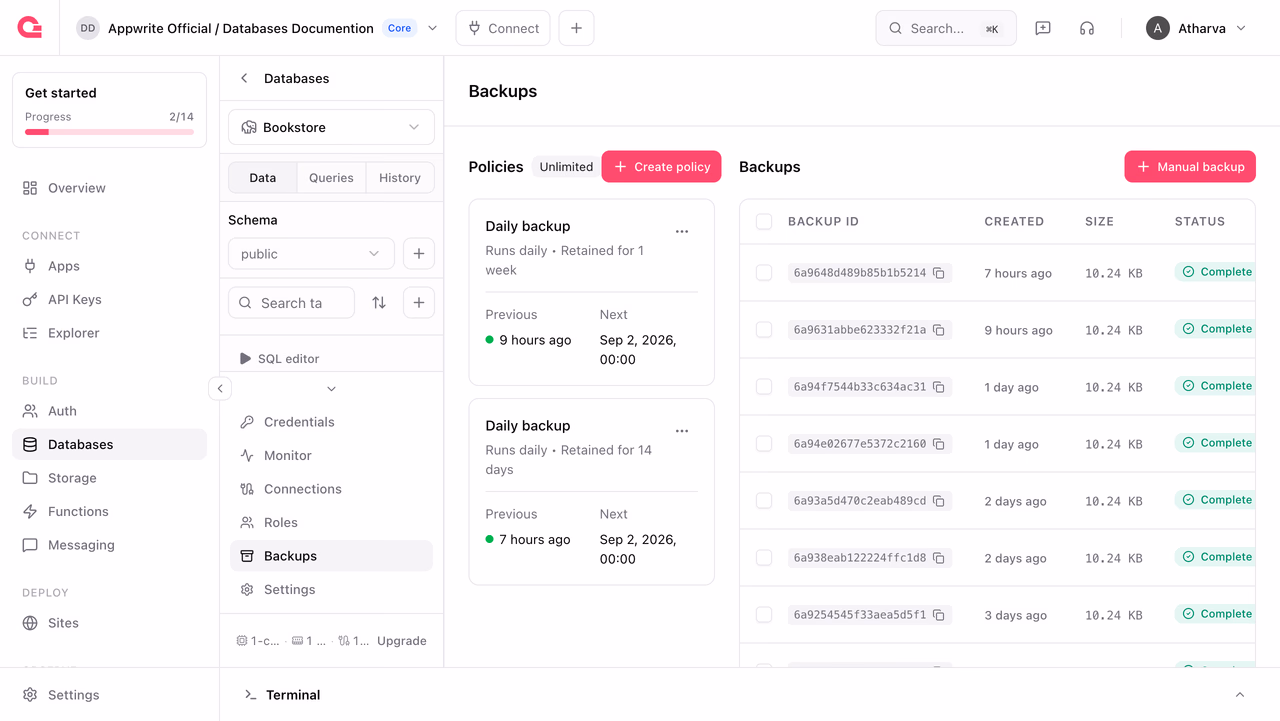This screenshot has width=1280, height=721.
Task: Go to Apps under Connect
Action: pos(109,266)
